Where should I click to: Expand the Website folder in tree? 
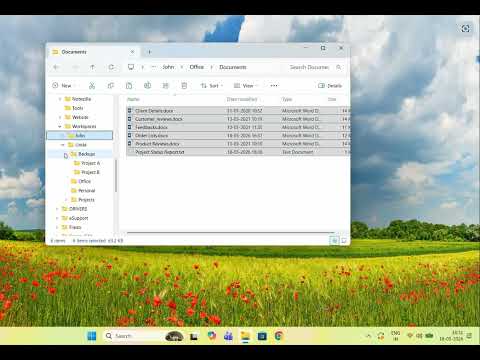tap(60, 117)
